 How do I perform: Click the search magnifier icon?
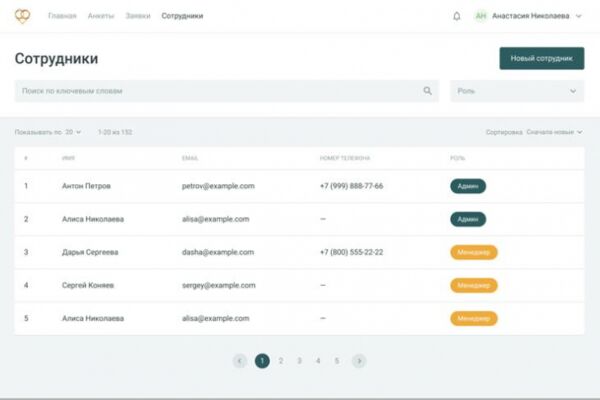[x=427, y=91]
